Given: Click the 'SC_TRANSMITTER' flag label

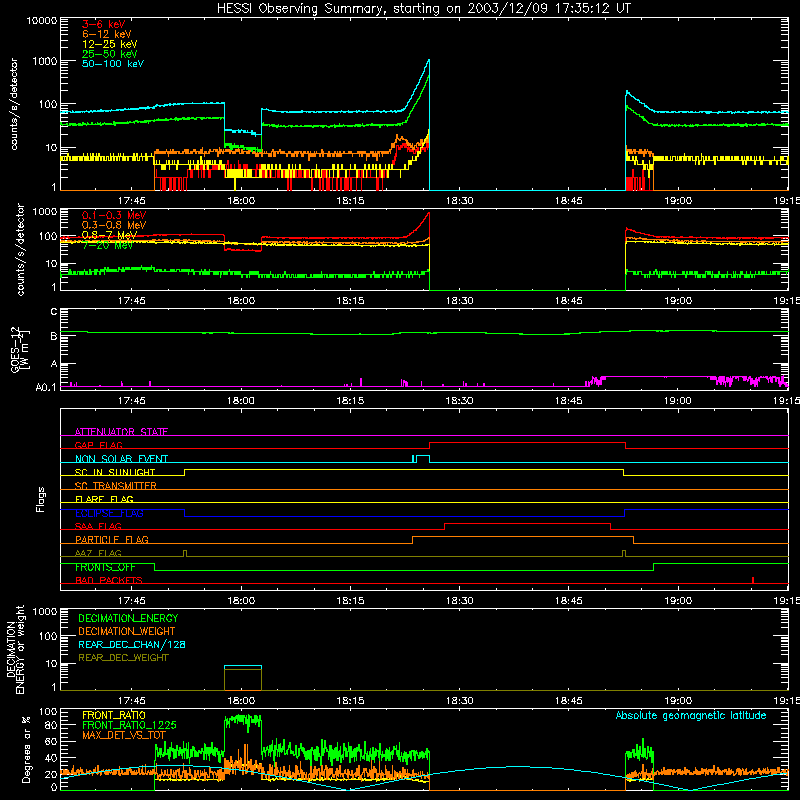Looking at the screenshot, I should point(116,485).
